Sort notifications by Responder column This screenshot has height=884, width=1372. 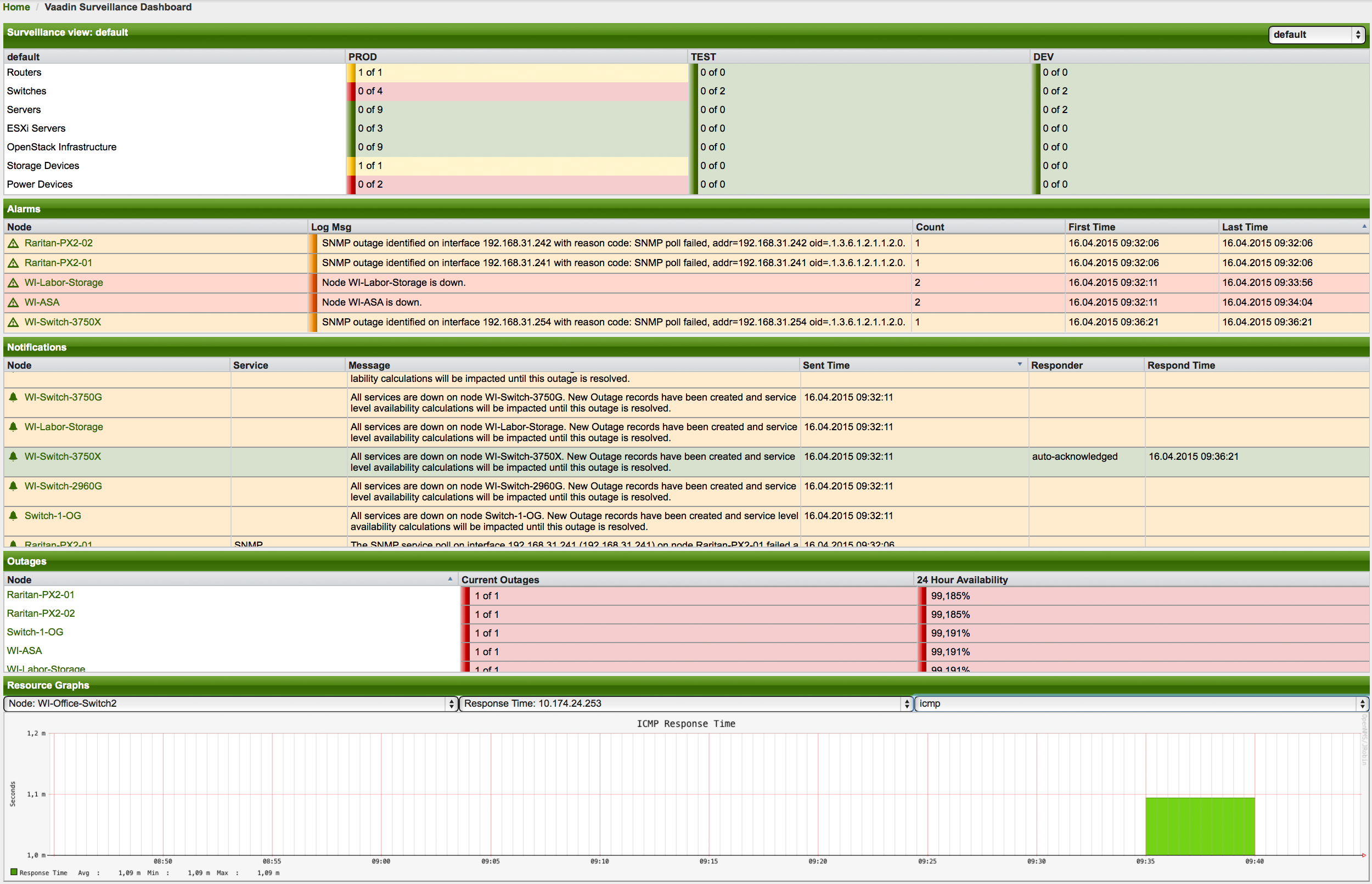pos(1087,365)
